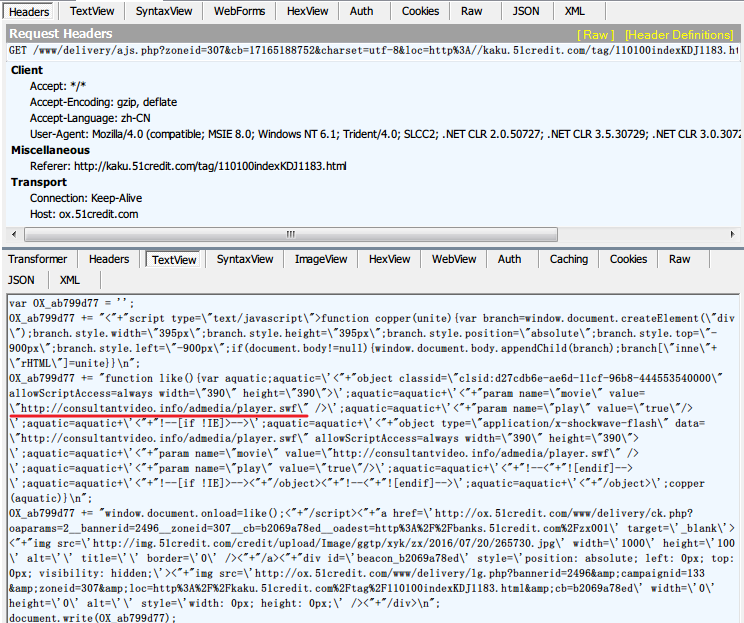Select the response TextView tab

[x=174, y=260]
